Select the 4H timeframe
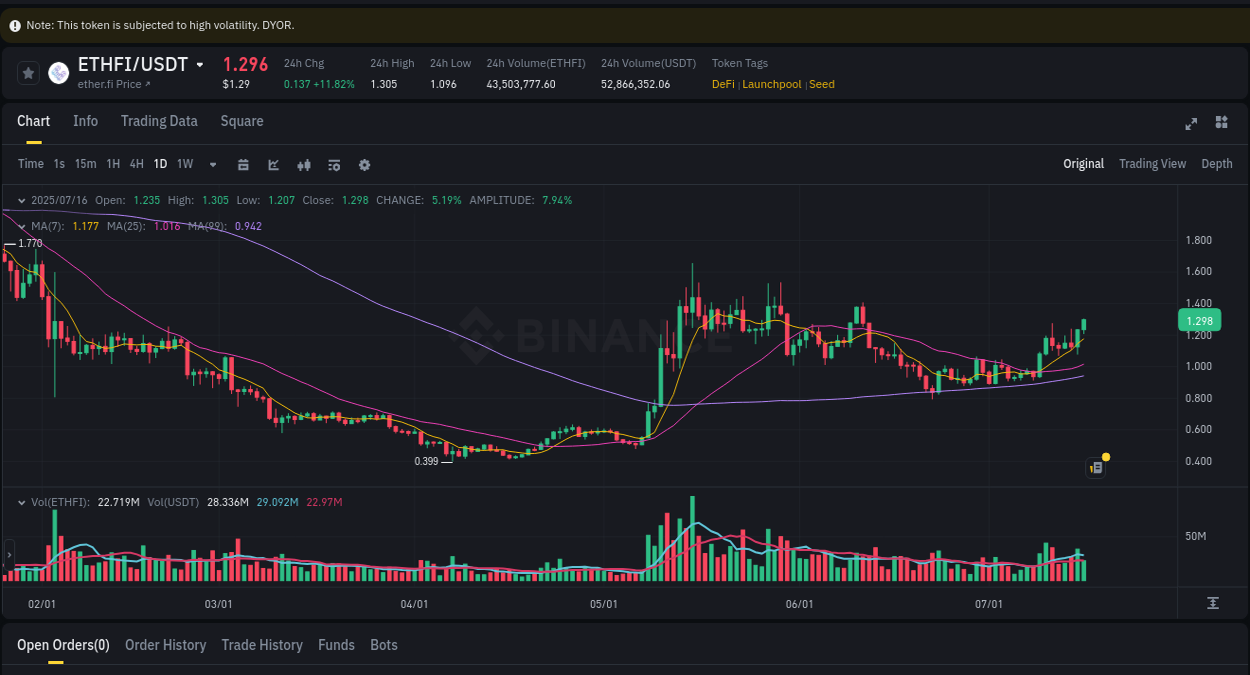 (x=136, y=164)
